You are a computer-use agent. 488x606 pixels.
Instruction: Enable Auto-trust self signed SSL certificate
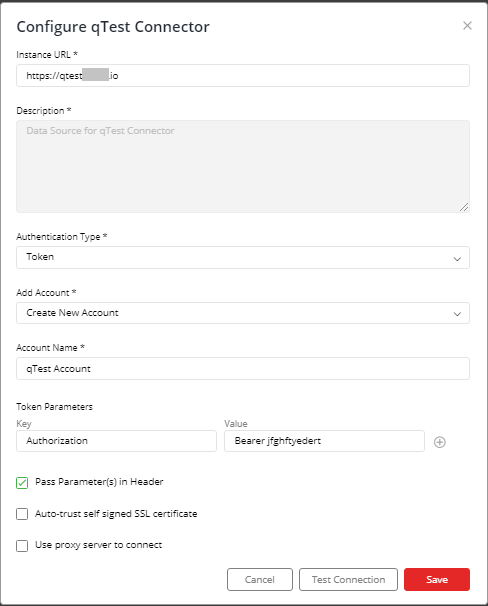[22, 514]
